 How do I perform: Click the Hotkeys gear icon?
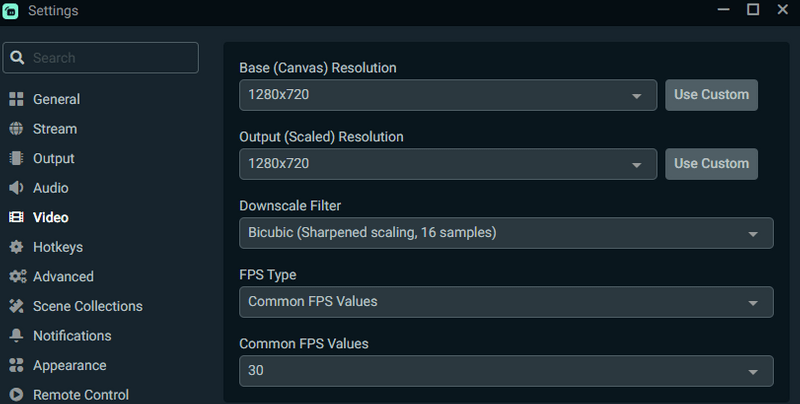pos(16,247)
